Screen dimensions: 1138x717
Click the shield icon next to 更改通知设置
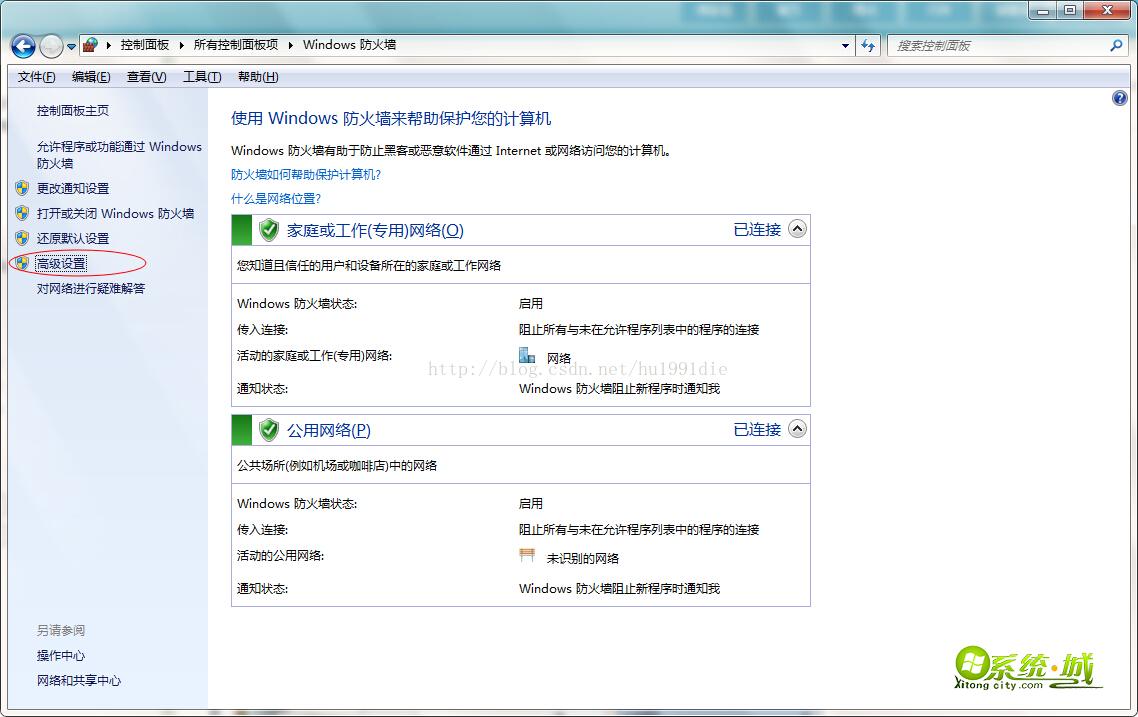pyautogui.click(x=22, y=188)
